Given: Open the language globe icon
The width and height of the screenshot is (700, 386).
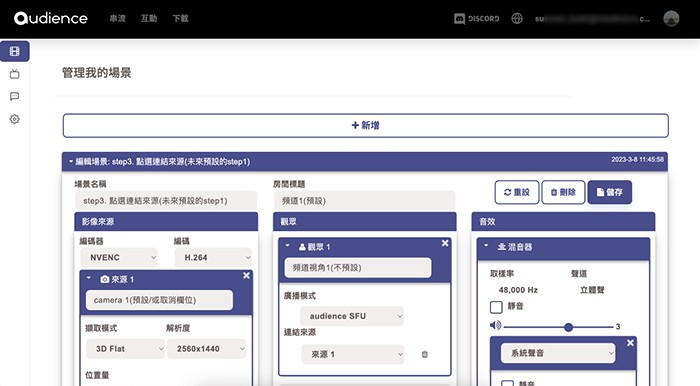Looking at the screenshot, I should pos(517,19).
